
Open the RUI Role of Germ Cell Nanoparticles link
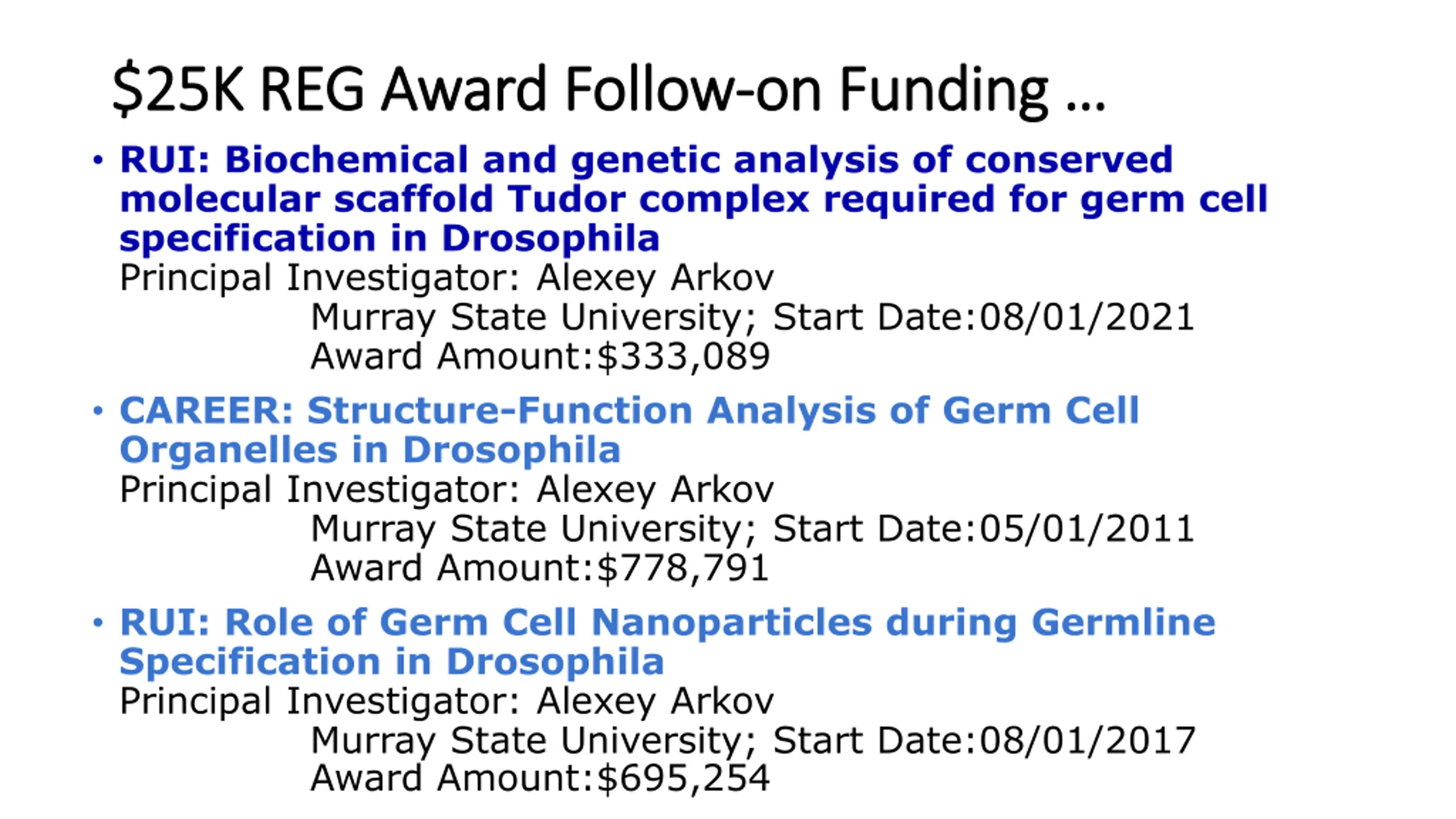tap(668, 642)
